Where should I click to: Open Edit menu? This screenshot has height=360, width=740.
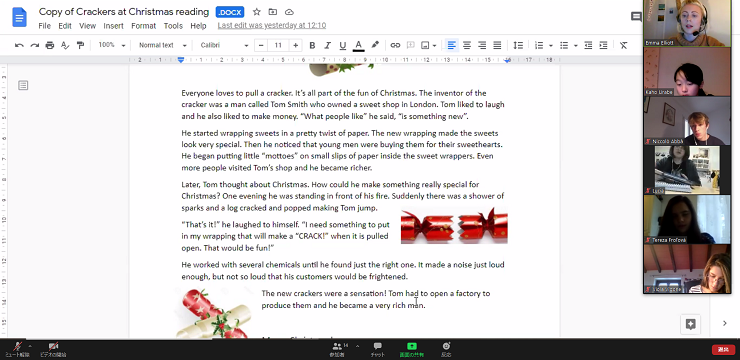tap(65, 26)
